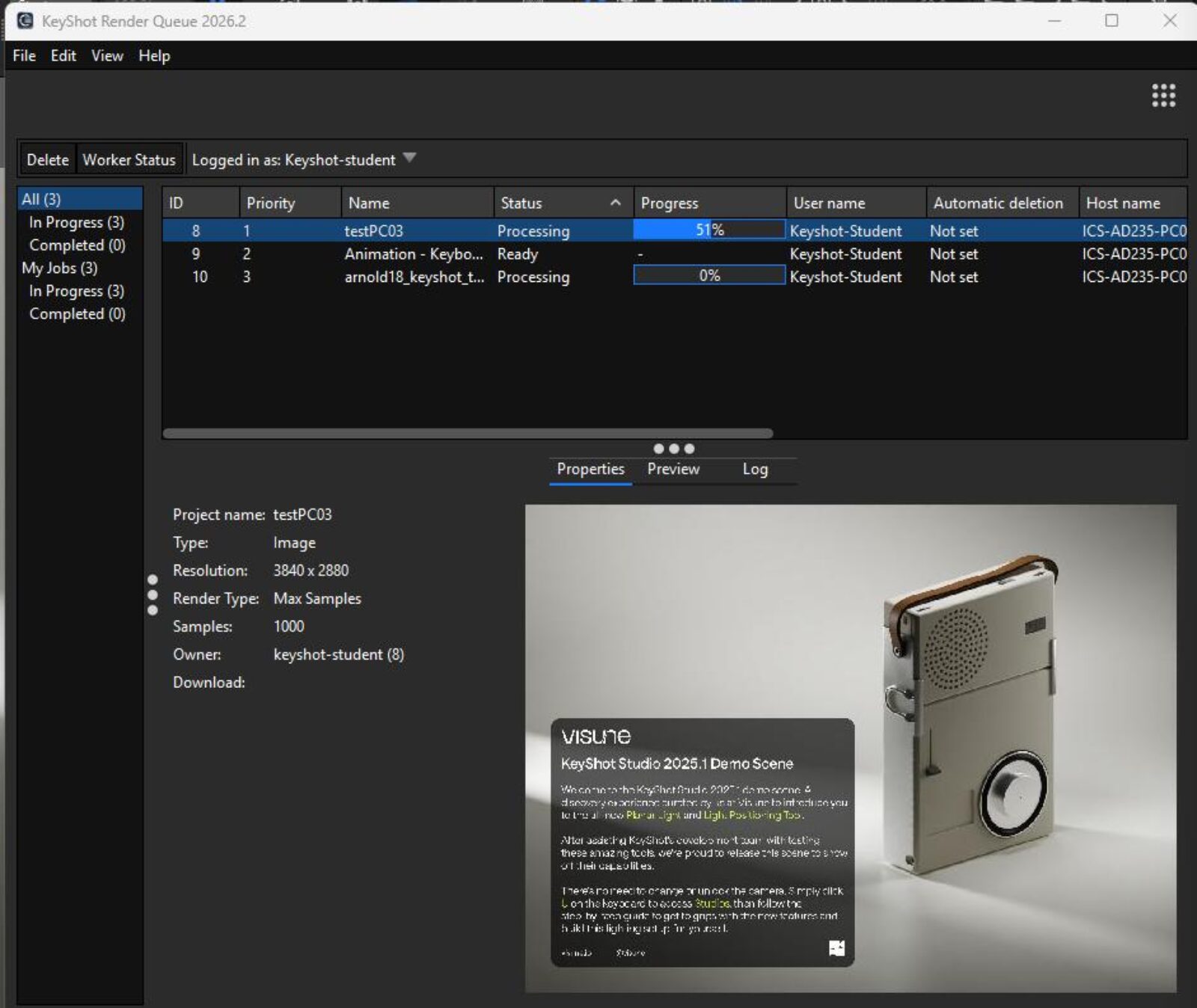Click the 51% progress bar of testPC03
This screenshot has width=1197, height=1008.
coord(709,230)
